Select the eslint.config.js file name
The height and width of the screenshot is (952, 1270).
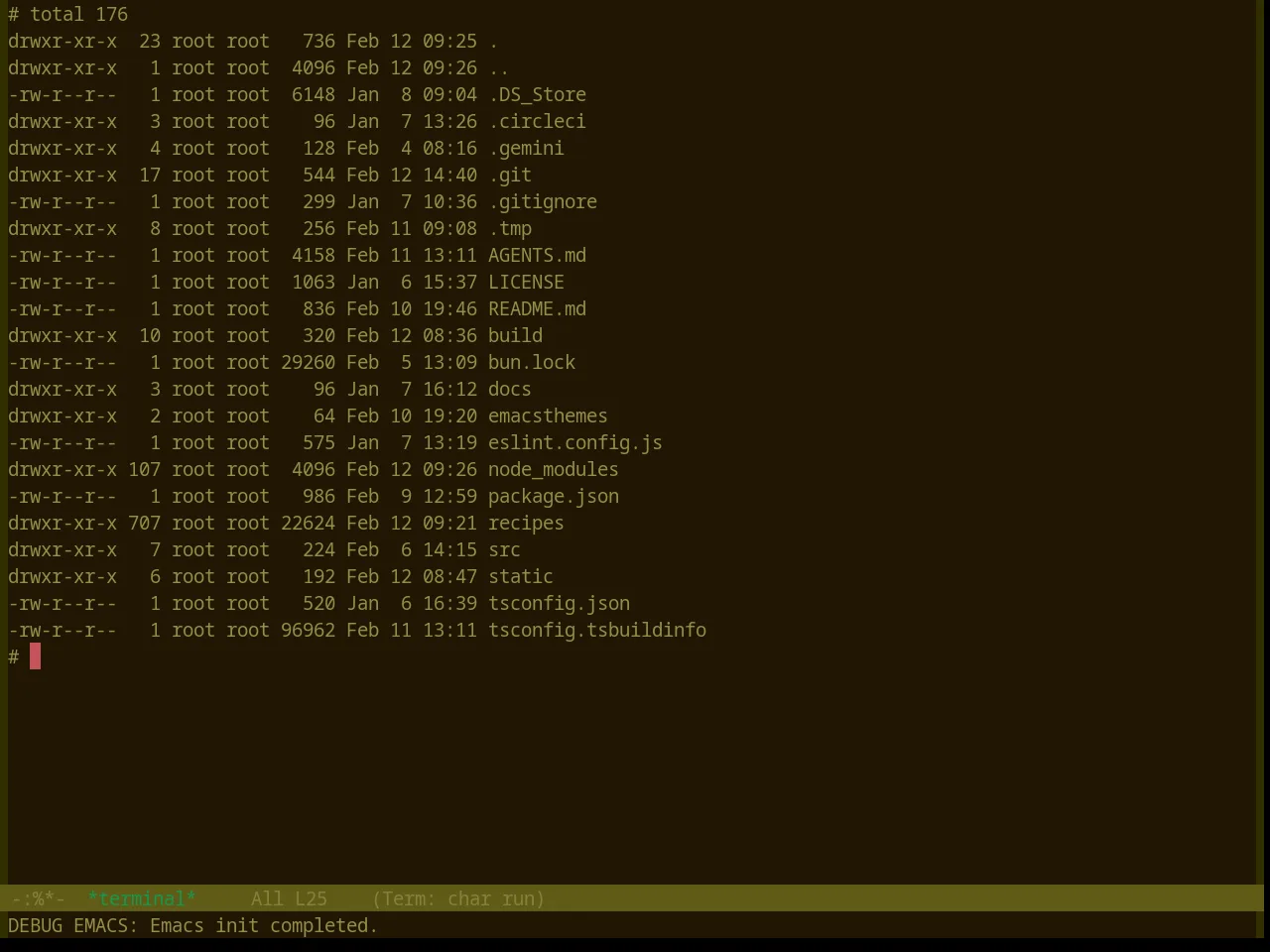point(575,442)
